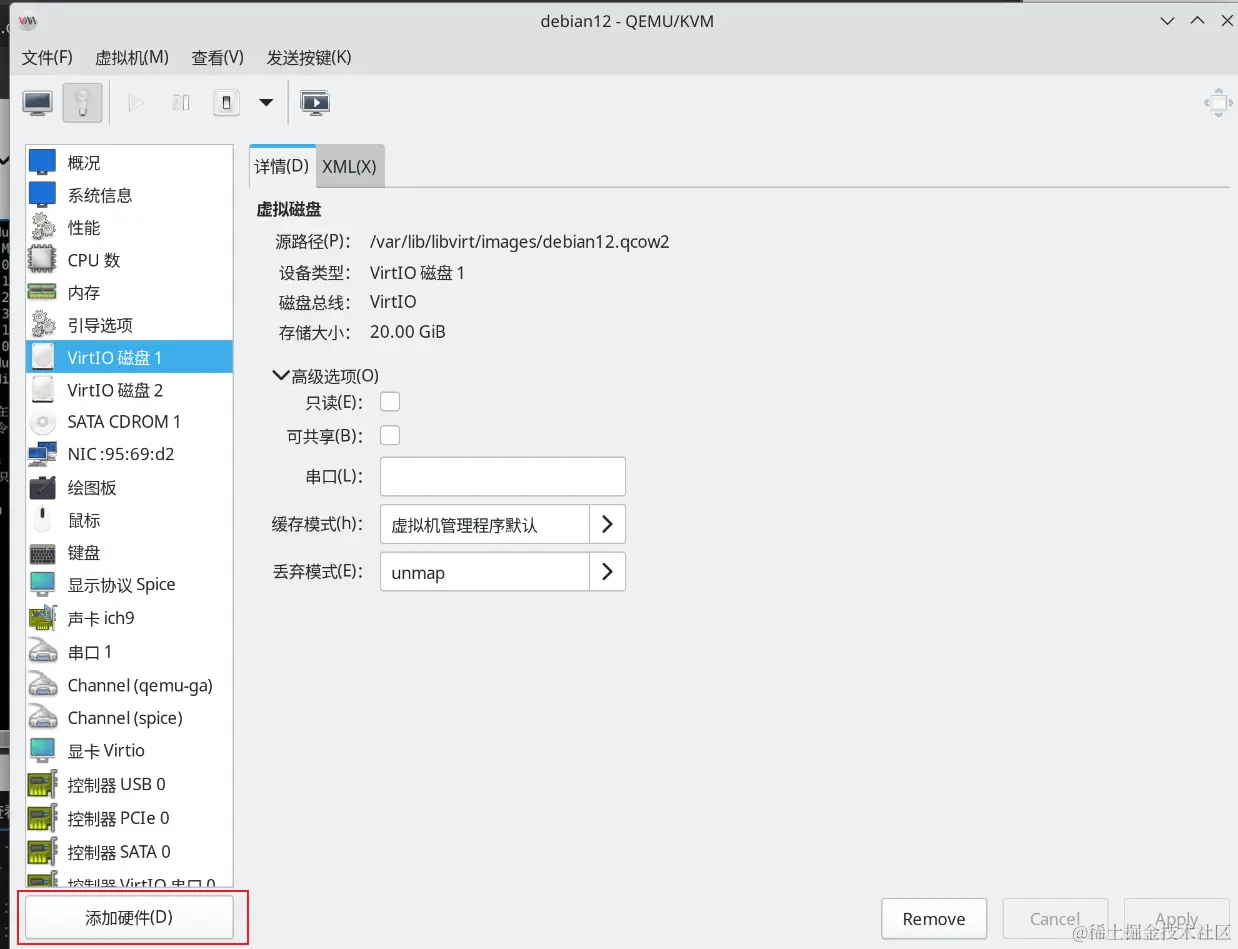Click the 串口 serial input field
This screenshot has width=1238, height=949.
(x=500, y=476)
